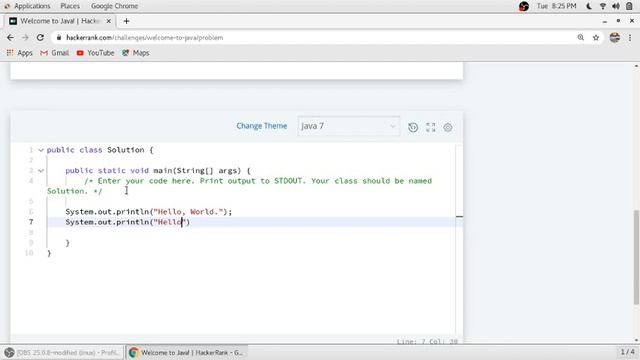Switch to the OBS taskbar window
The height and width of the screenshot is (360, 640).
pyautogui.click(x=62, y=352)
